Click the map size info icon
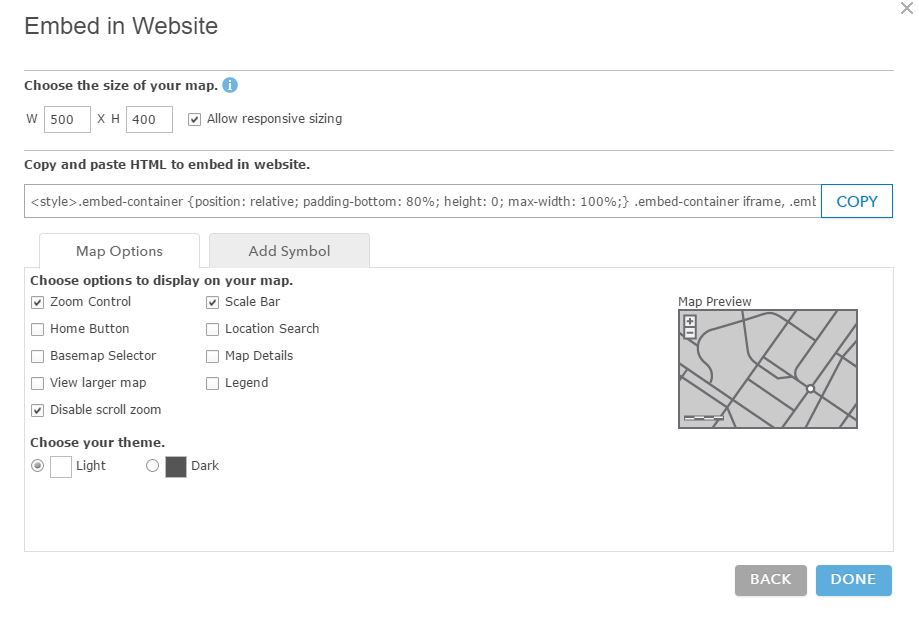This screenshot has width=919, height=626. (229, 85)
